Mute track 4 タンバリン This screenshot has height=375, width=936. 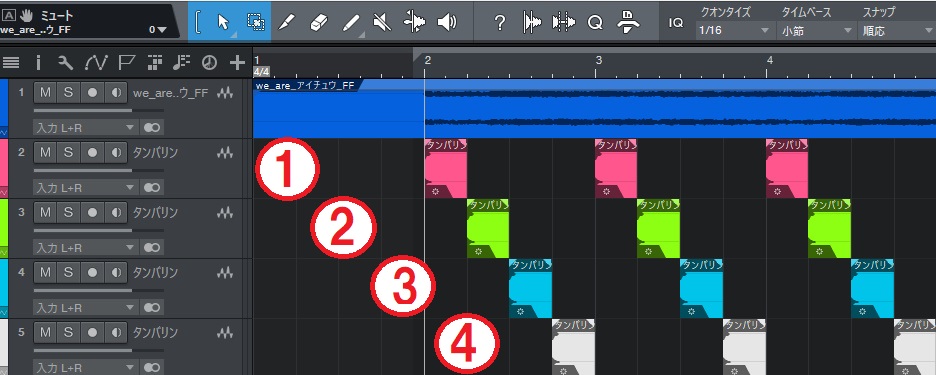point(45,272)
